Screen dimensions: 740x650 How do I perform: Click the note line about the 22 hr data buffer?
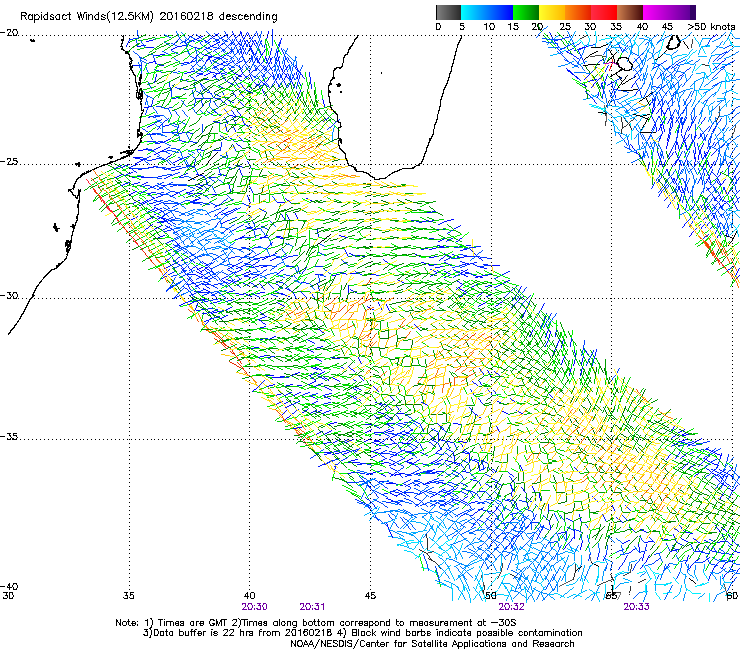(362, 633)
